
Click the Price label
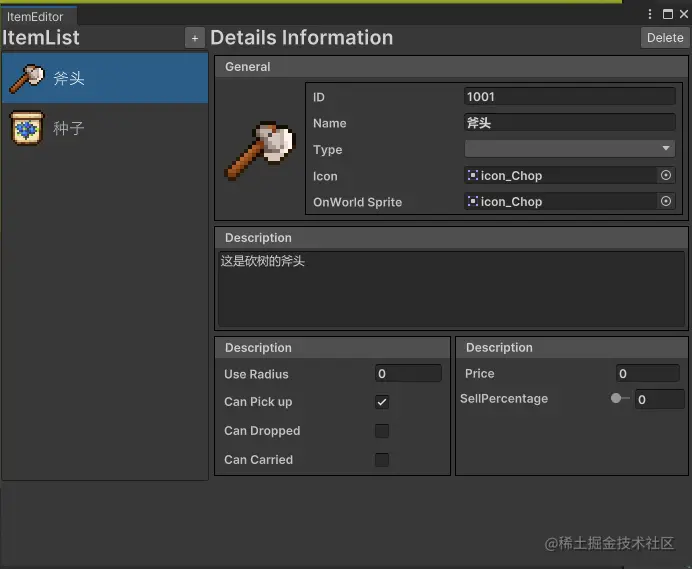pos(479,373)
